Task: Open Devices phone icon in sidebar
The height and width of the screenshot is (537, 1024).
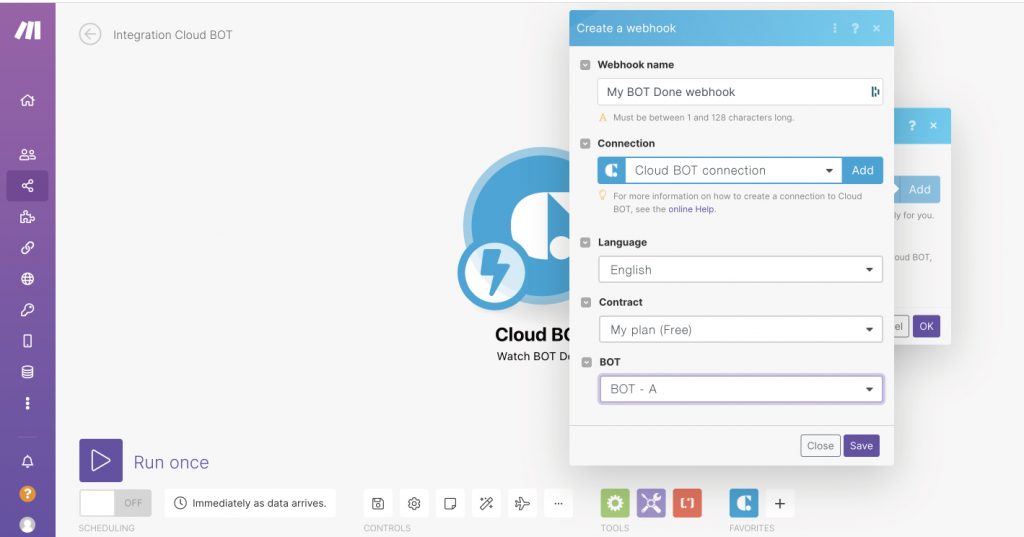Action: [27, 341]
